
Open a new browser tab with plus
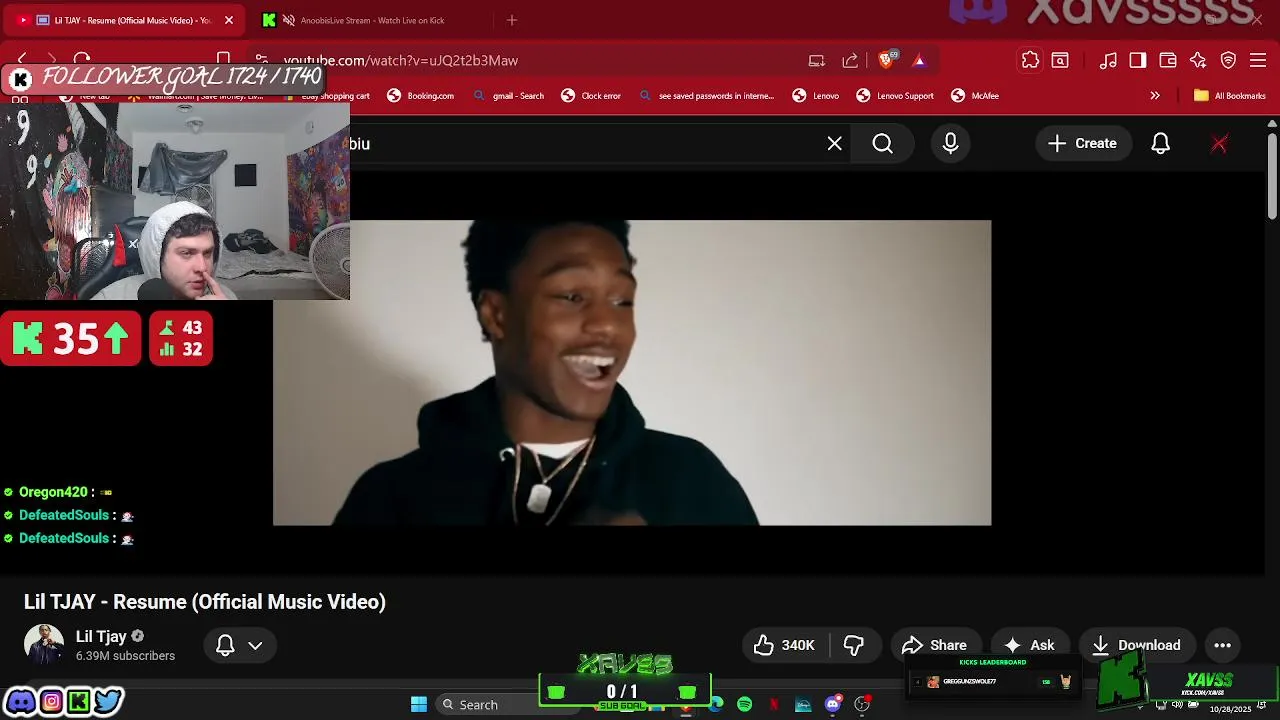[512, 20]
